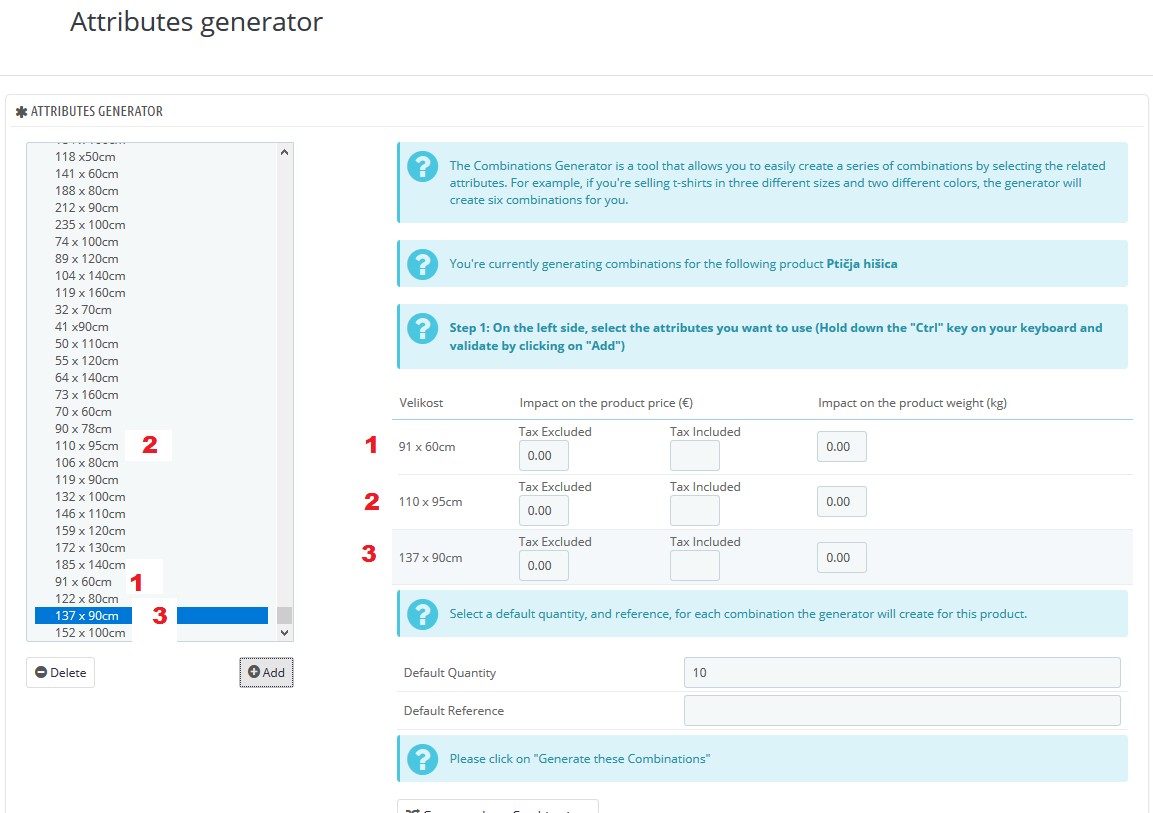Image resolution: width=1153 pixels, height=813 pixels.
Task: Edit weight impact field for 91 x 60cm
Action: coord(842,446)
